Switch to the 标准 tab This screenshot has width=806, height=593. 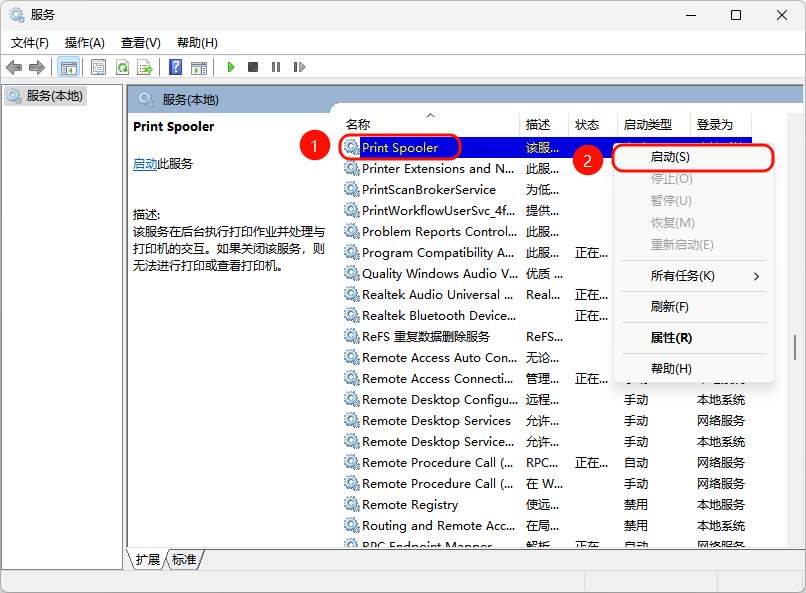184,560
